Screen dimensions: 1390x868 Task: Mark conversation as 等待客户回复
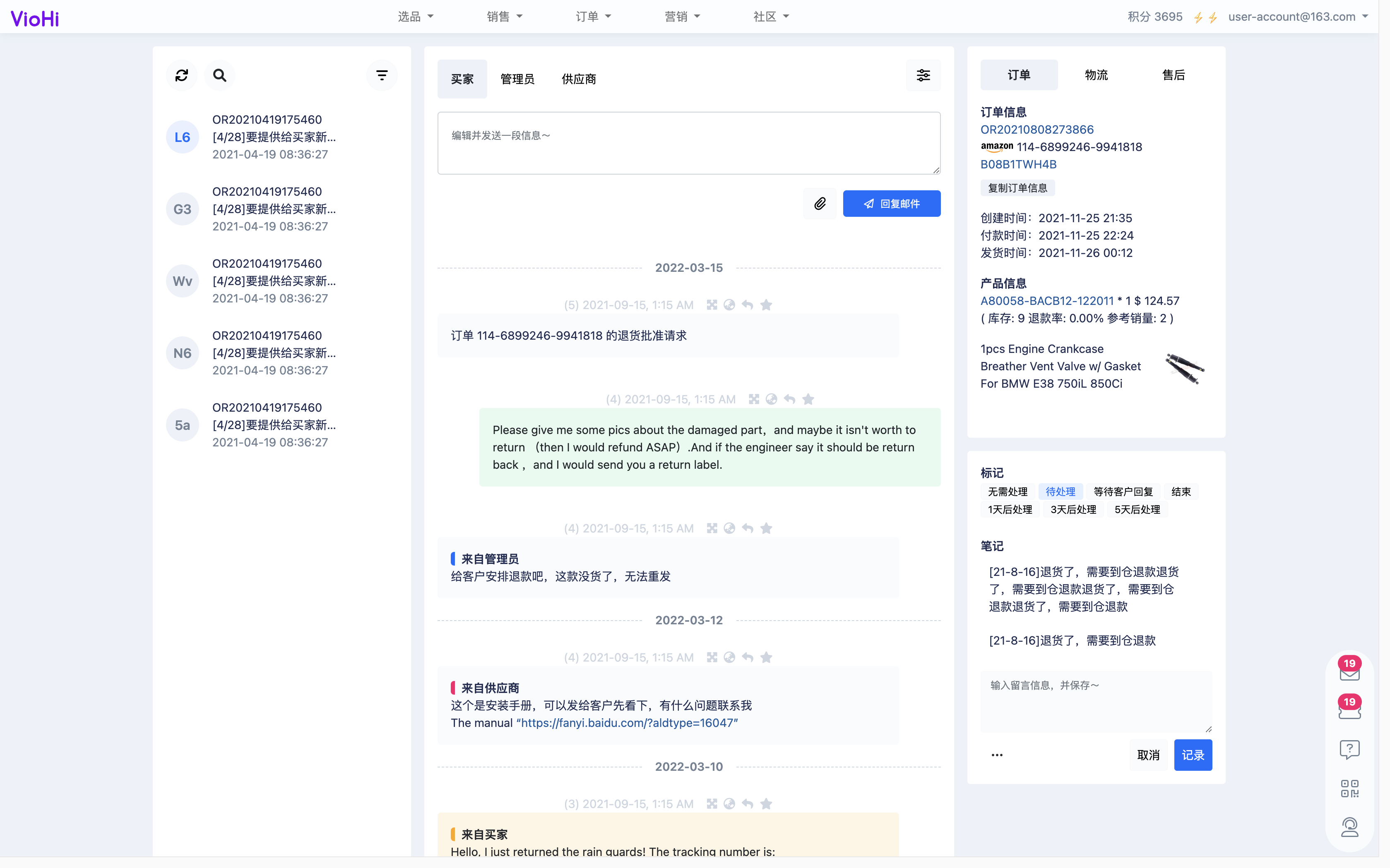tap(1123, 492)
